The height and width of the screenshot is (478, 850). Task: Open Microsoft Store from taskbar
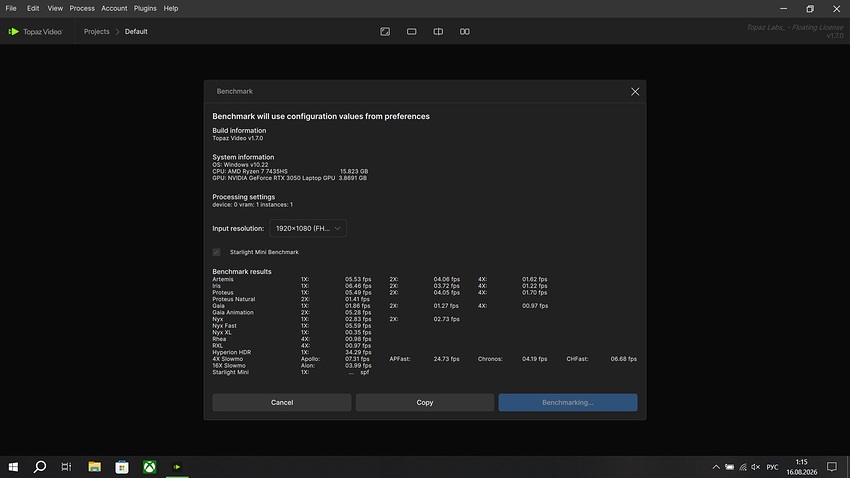point(122,467)
